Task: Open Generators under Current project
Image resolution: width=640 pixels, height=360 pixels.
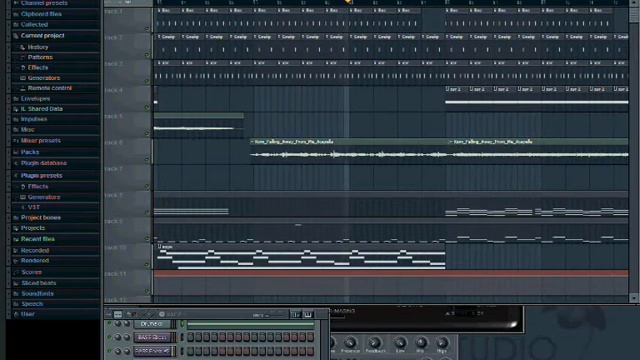Action: (x=44, y=78)
